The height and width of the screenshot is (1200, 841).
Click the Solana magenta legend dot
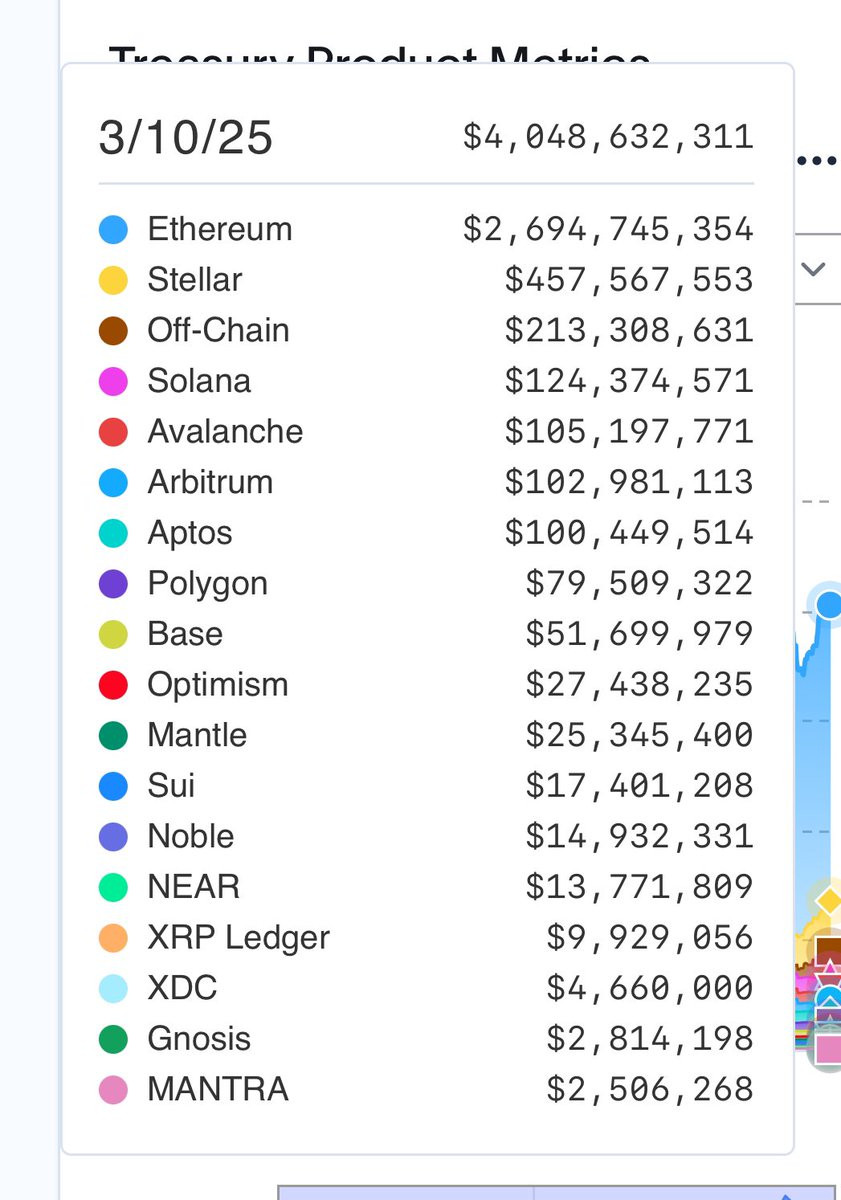tap(114, 382)
